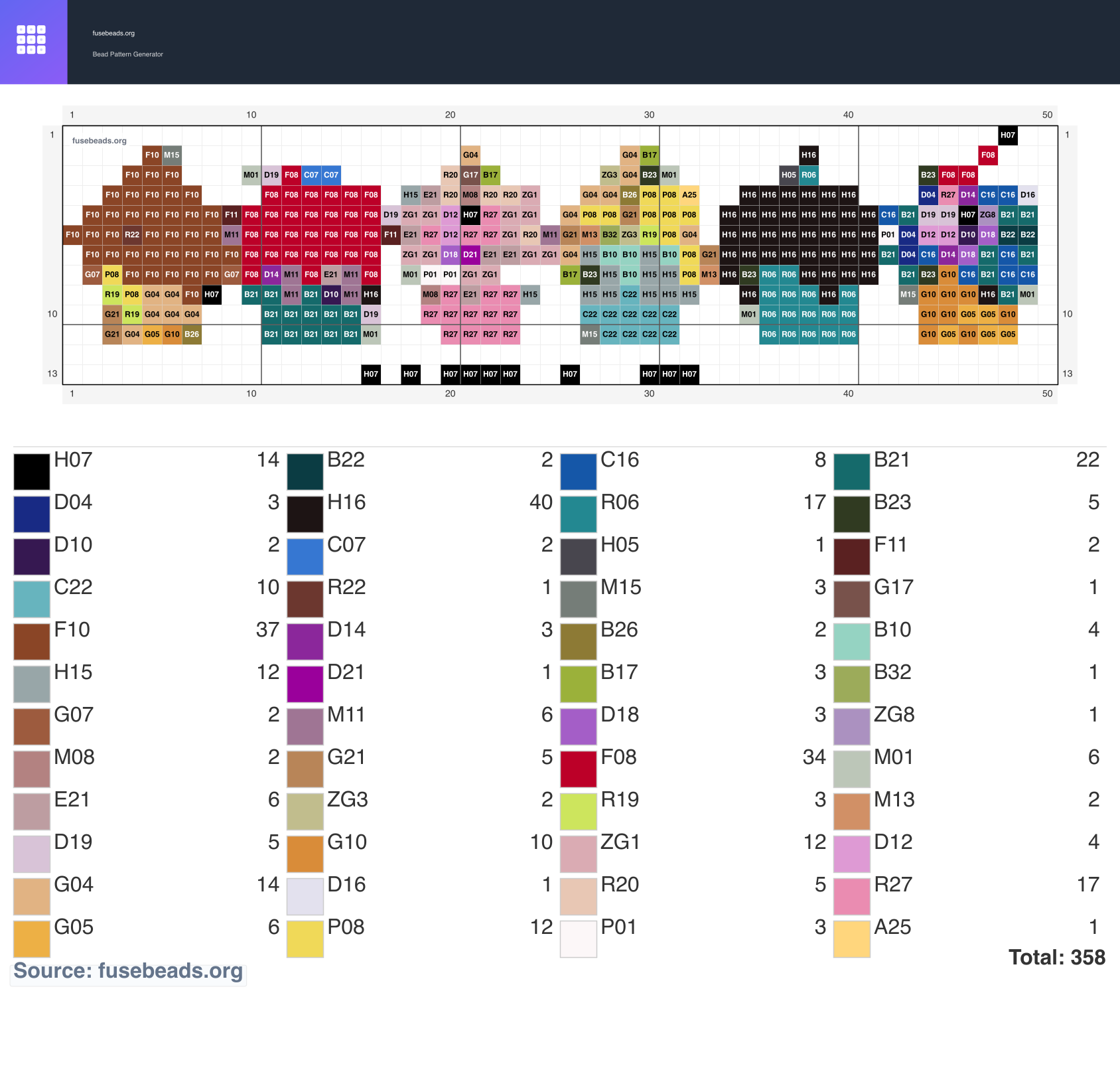Image resolution: width=1120 pixels, height=1068 pixels.
Task: Select the C07 blue legend swatch
Action: click(305, 557)
